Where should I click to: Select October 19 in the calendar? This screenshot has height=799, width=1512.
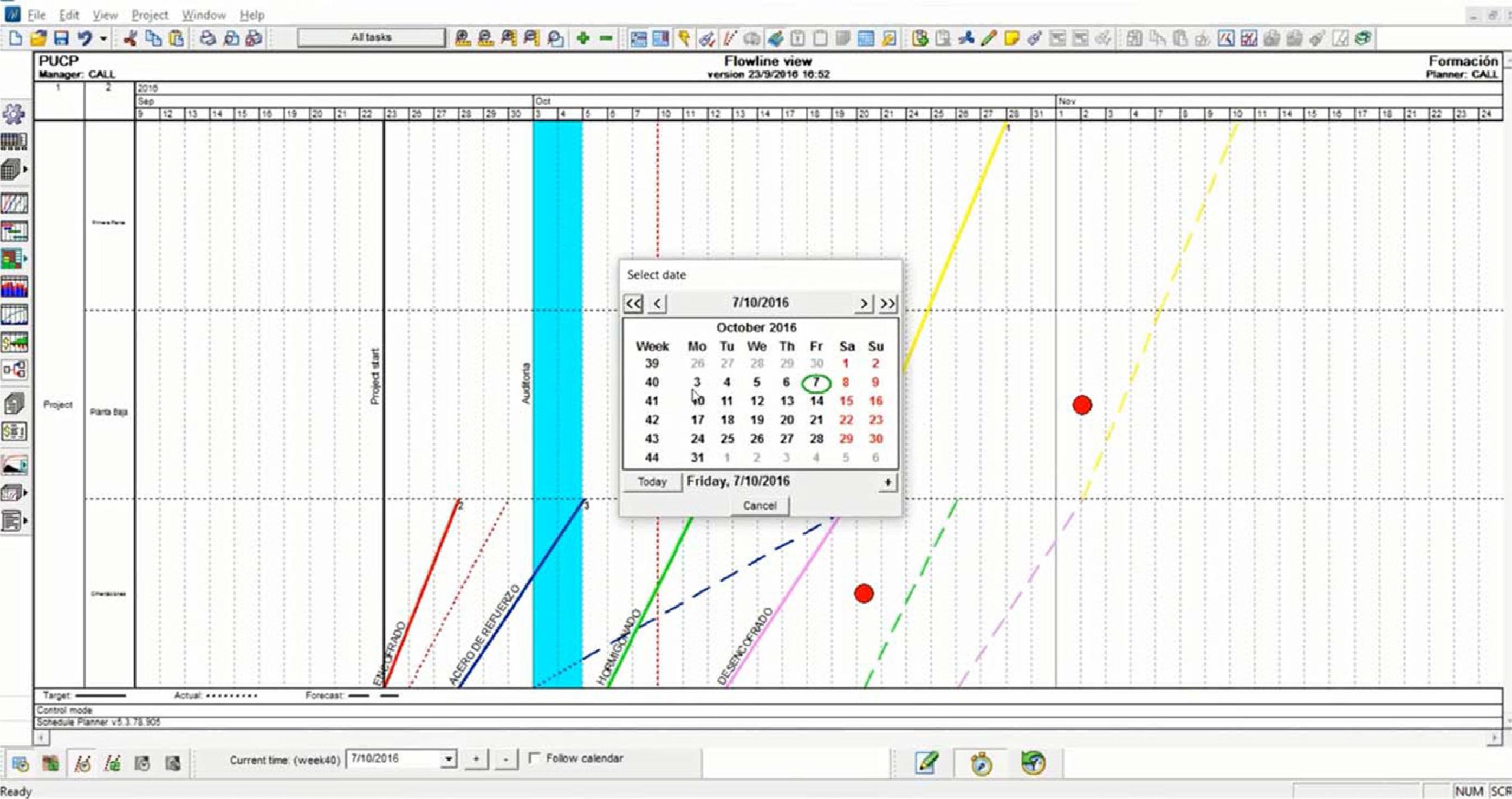[x=757, y=420]
